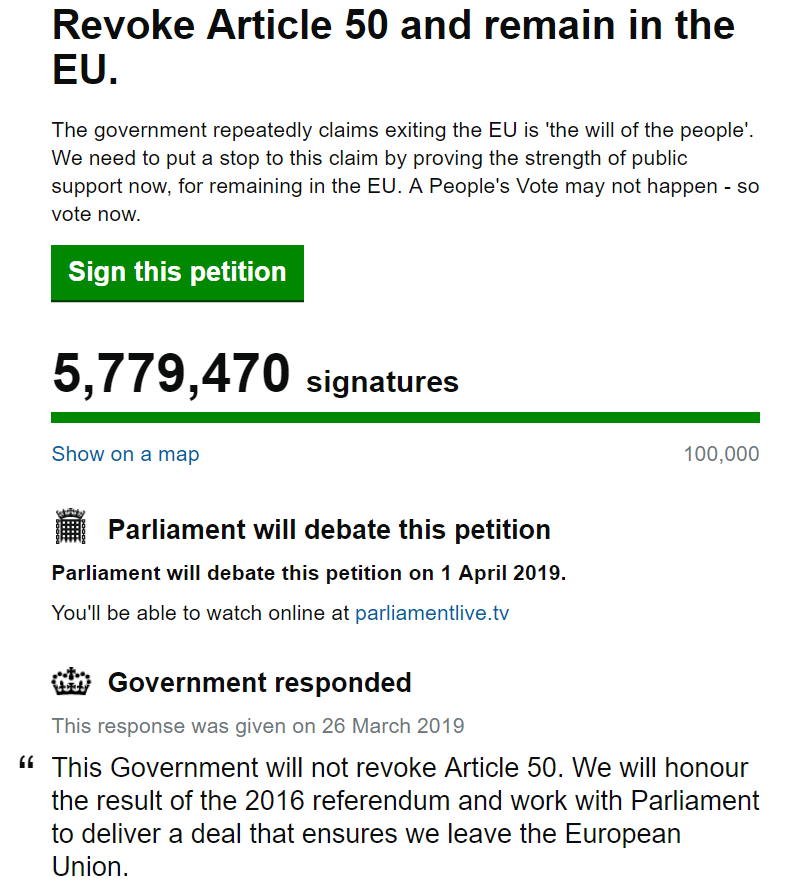Click the petition description paragraph
Viewport: 806px width, 891px height.
pyautogui.click(x=405, y=172)
